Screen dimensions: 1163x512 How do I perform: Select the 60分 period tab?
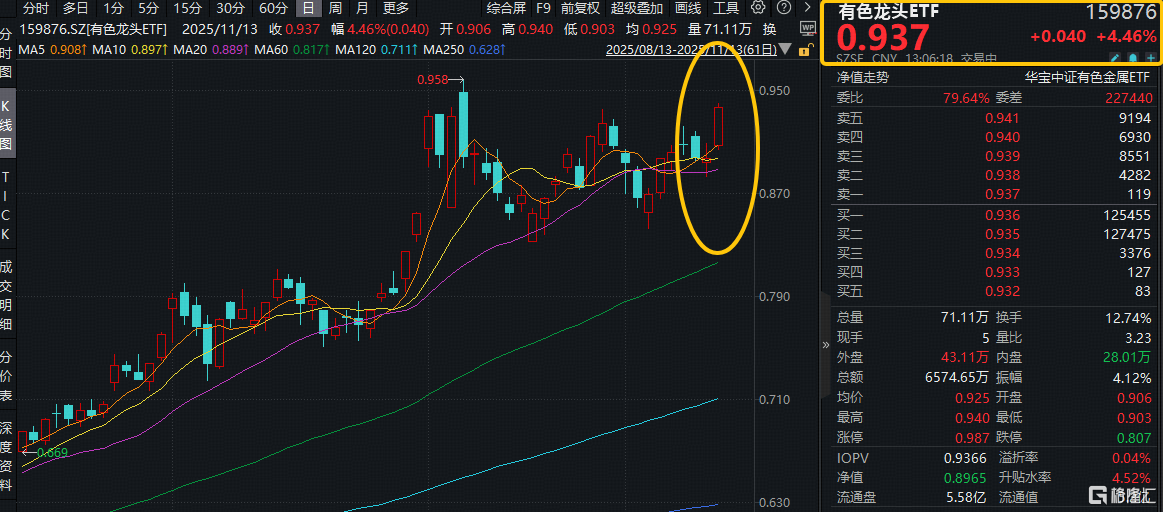(273, 8)
